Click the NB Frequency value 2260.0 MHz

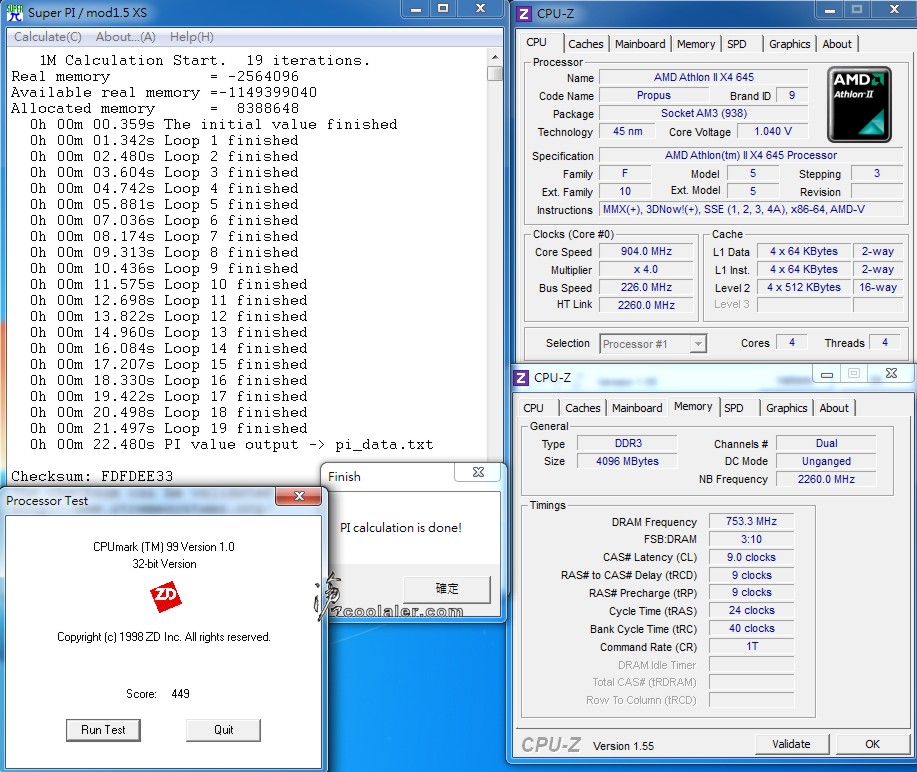point(826,479)
